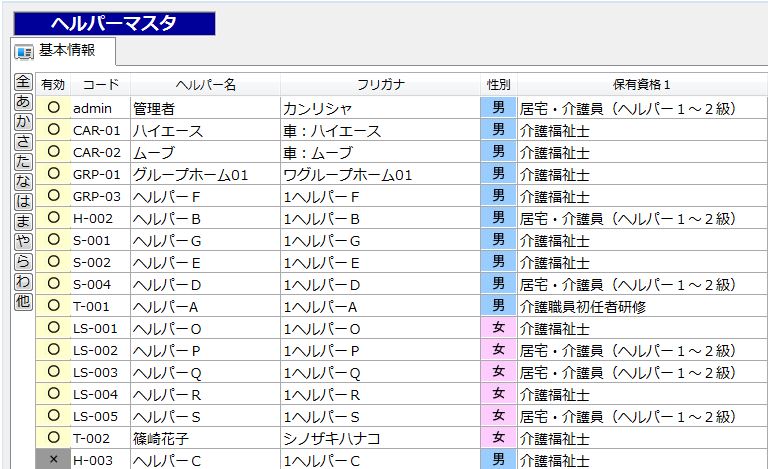Click the 全 kana filter button

tap(22, 83)
